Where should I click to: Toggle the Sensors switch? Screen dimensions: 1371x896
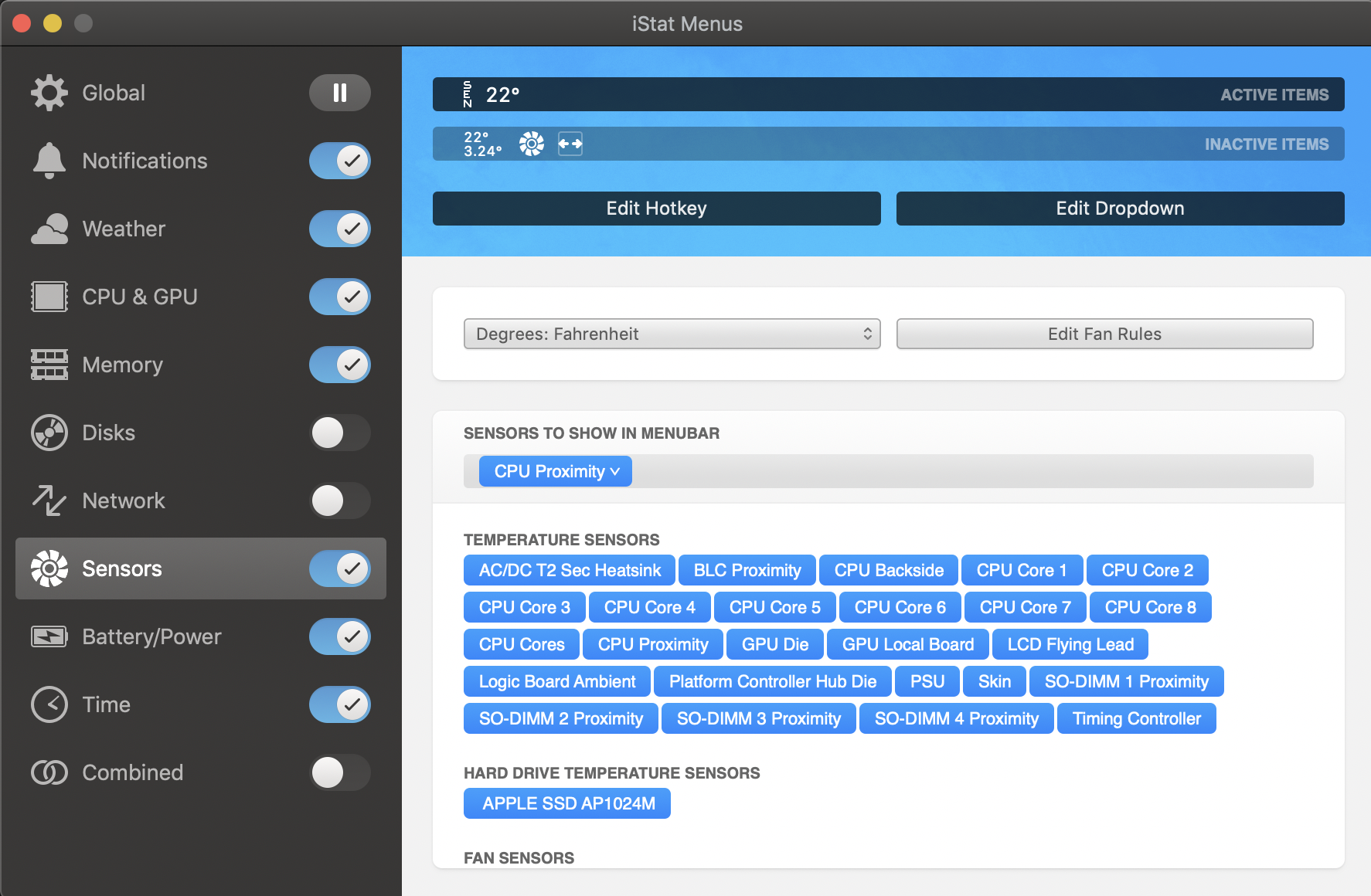(340, 568)
